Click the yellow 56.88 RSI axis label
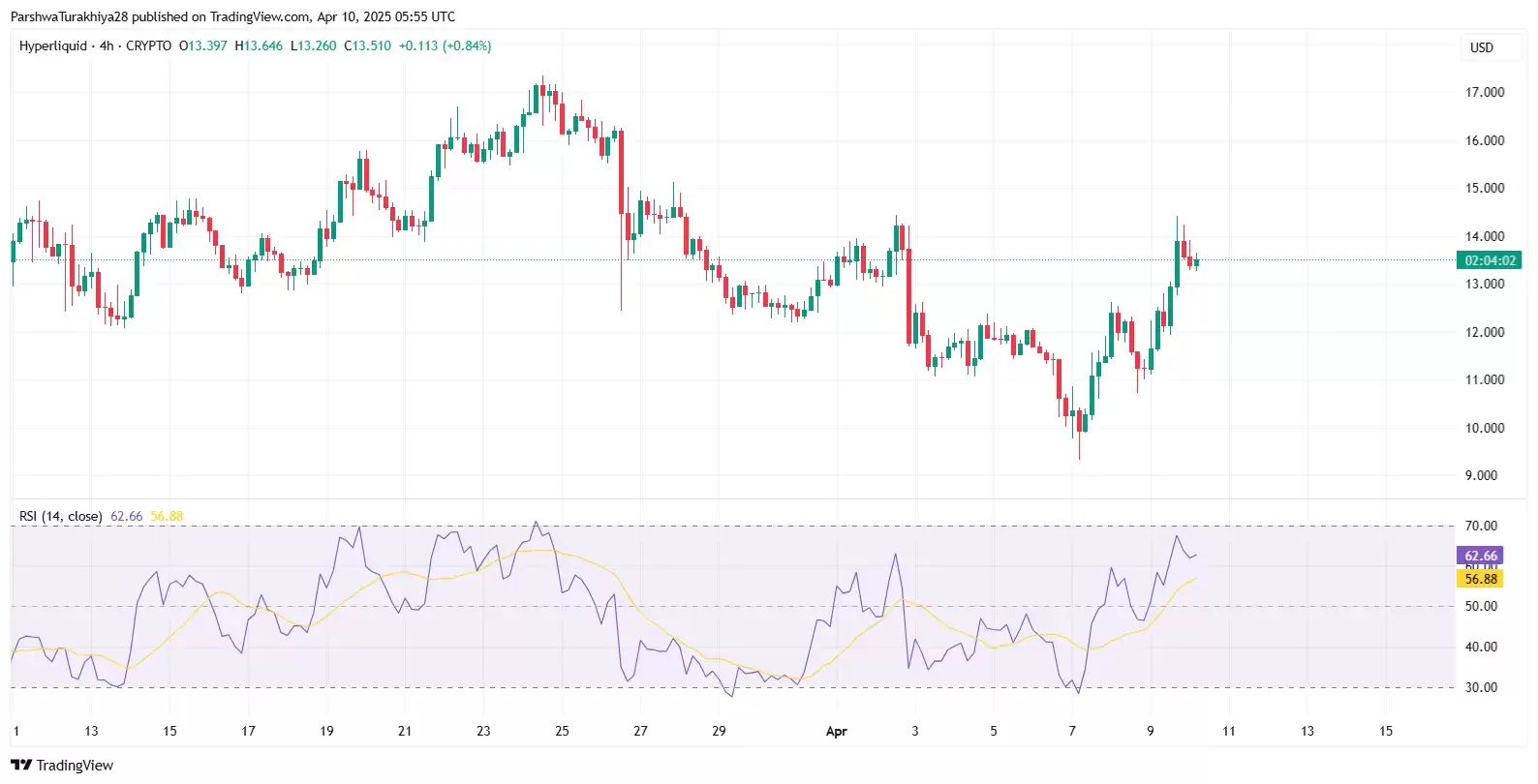Screen dimensions: 1538x784 (x=1480, y=579)
